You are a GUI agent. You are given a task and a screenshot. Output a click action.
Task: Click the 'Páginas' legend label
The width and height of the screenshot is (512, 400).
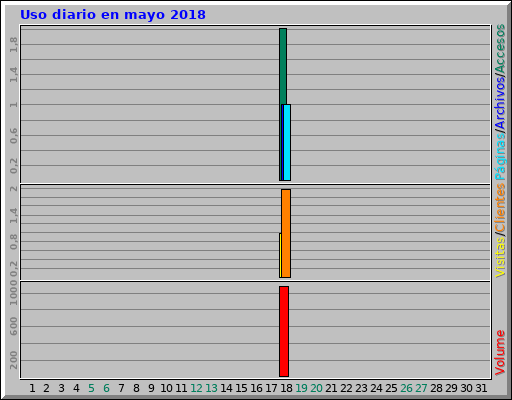pos(500,157)
